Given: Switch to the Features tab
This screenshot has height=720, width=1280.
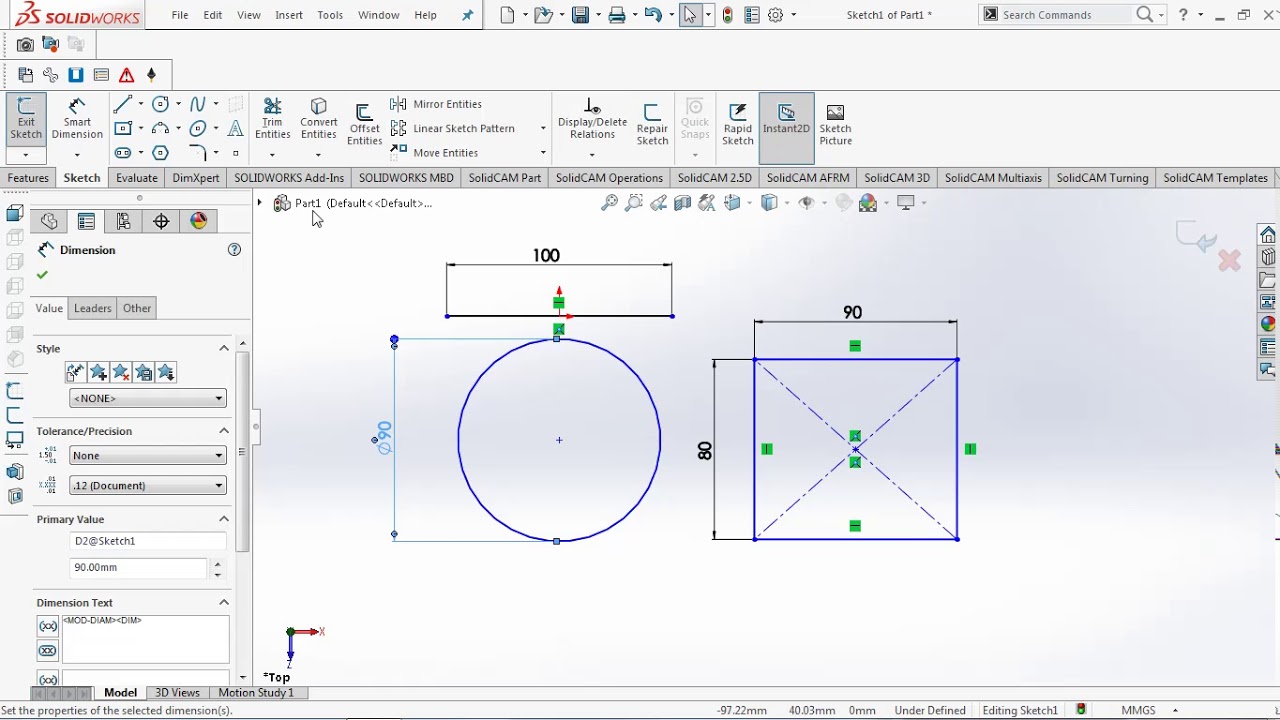Looking at the screenshot, I should [x=28, y=178].
